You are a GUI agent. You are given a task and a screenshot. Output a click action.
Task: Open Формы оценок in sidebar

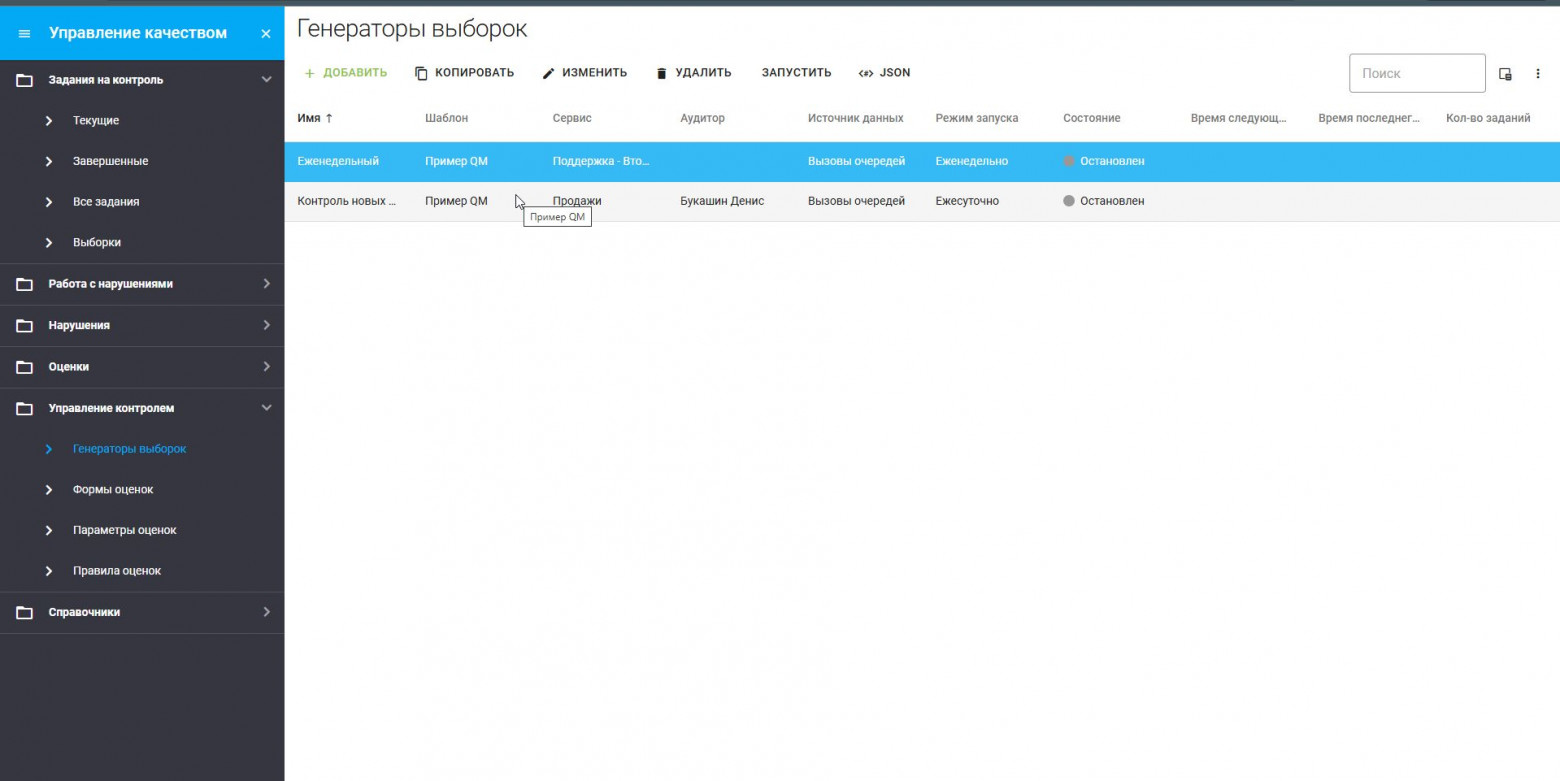click(113, 490)
